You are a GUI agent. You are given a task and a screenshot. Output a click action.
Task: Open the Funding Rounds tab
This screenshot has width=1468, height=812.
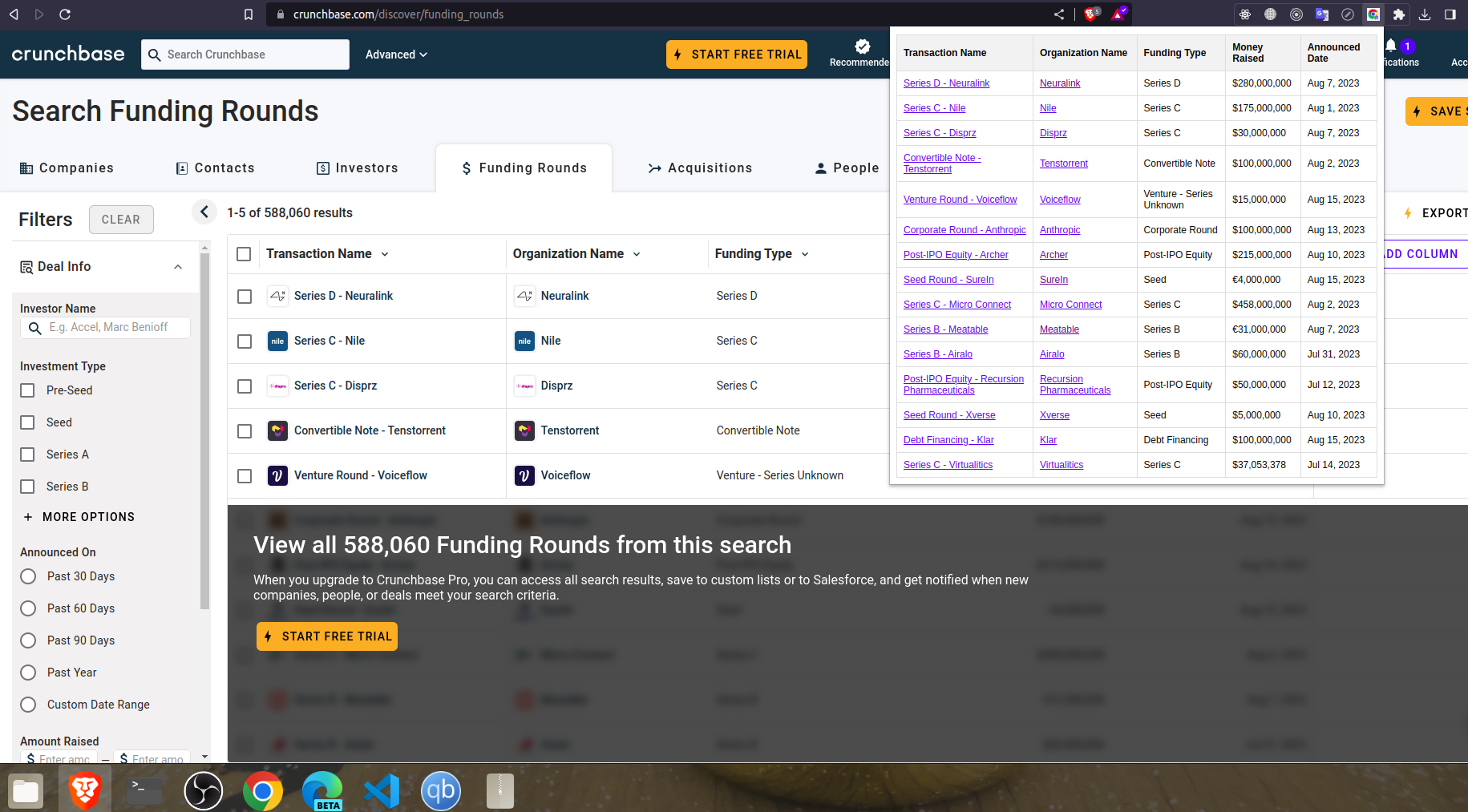point(524,168)
